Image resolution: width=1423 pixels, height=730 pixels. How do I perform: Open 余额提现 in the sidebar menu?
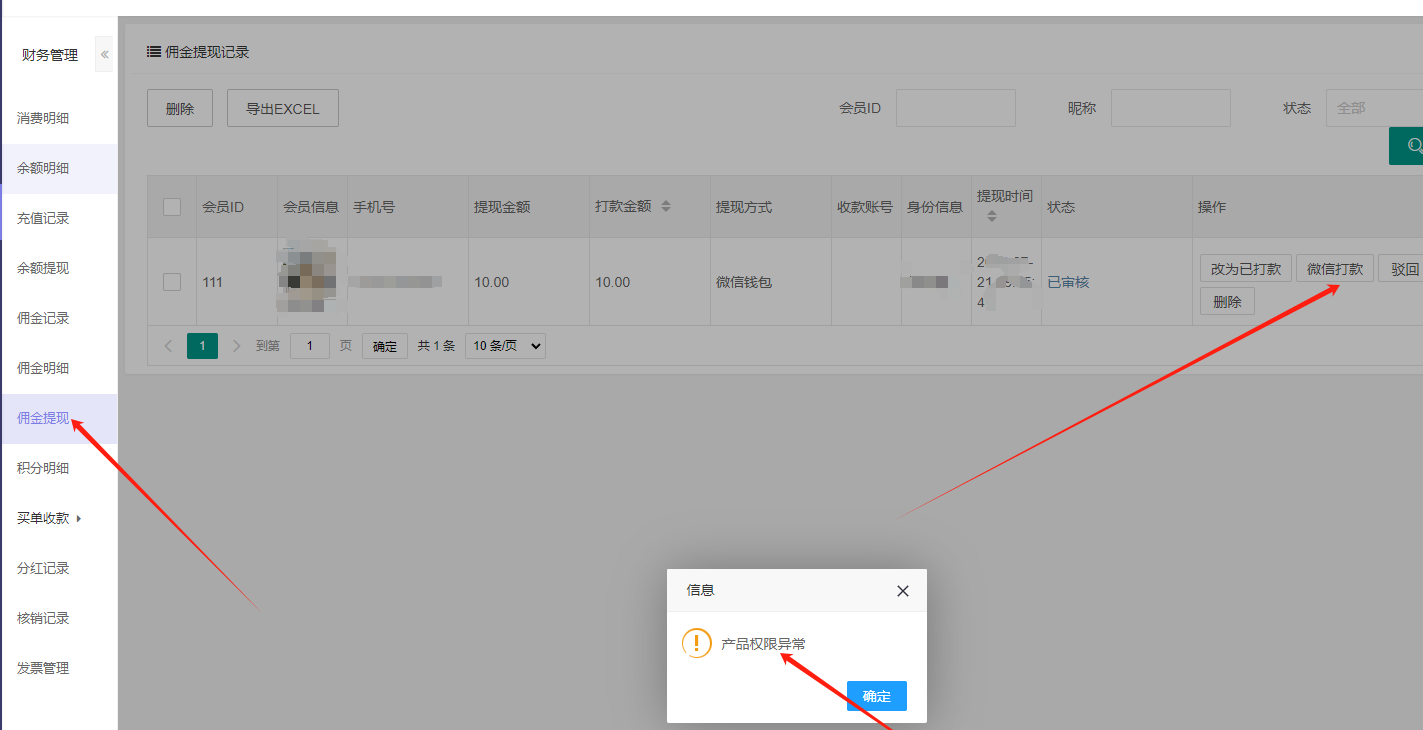[43, 268]
